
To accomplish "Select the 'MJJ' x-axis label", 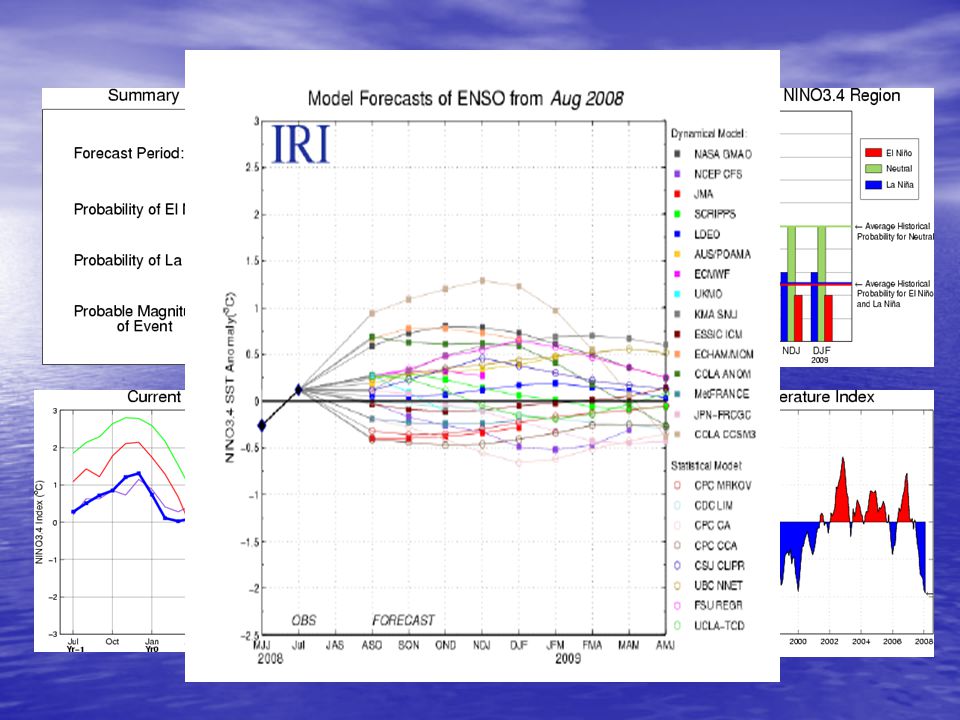I will point(262,645).
